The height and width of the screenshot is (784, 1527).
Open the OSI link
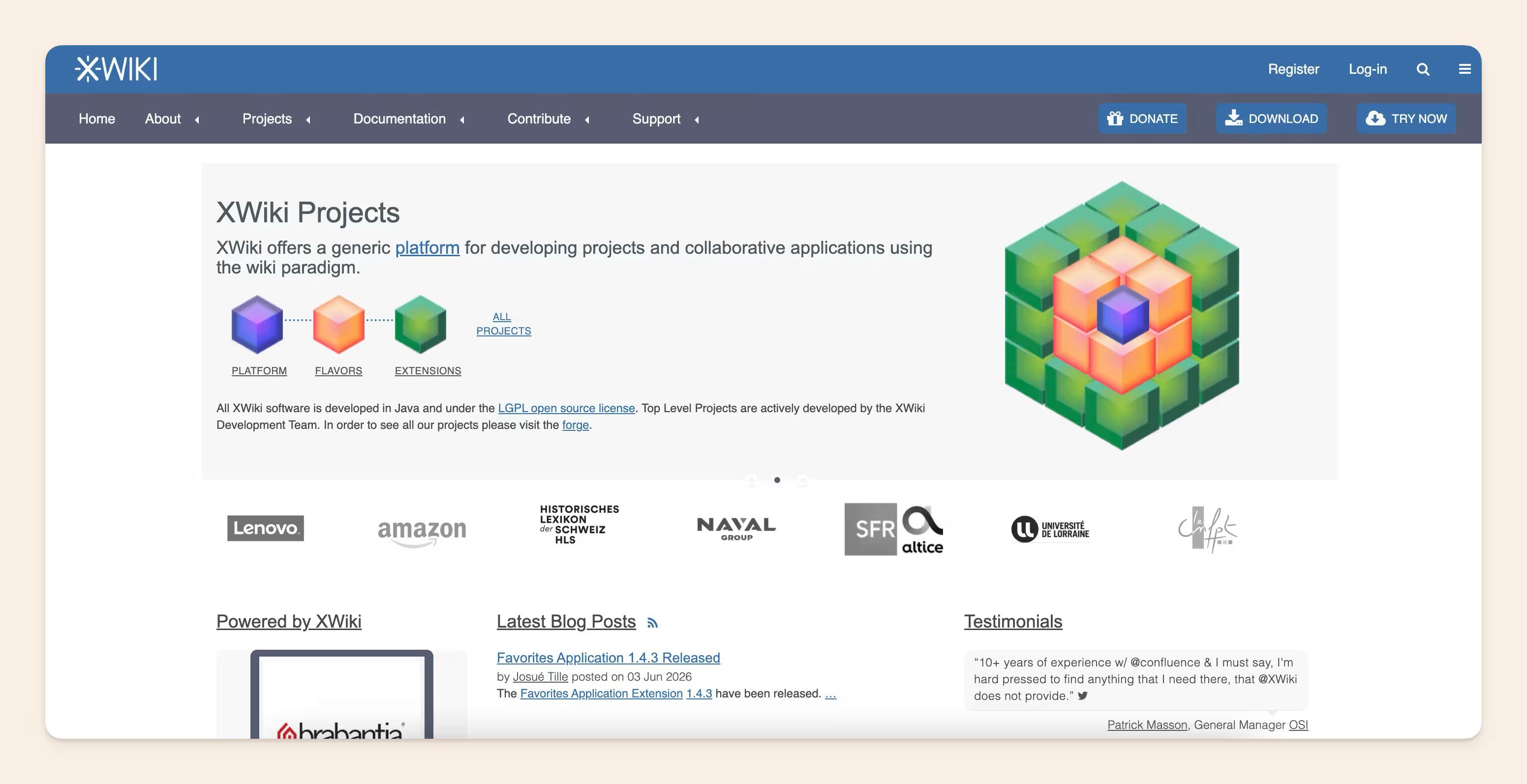(1298, 725)
